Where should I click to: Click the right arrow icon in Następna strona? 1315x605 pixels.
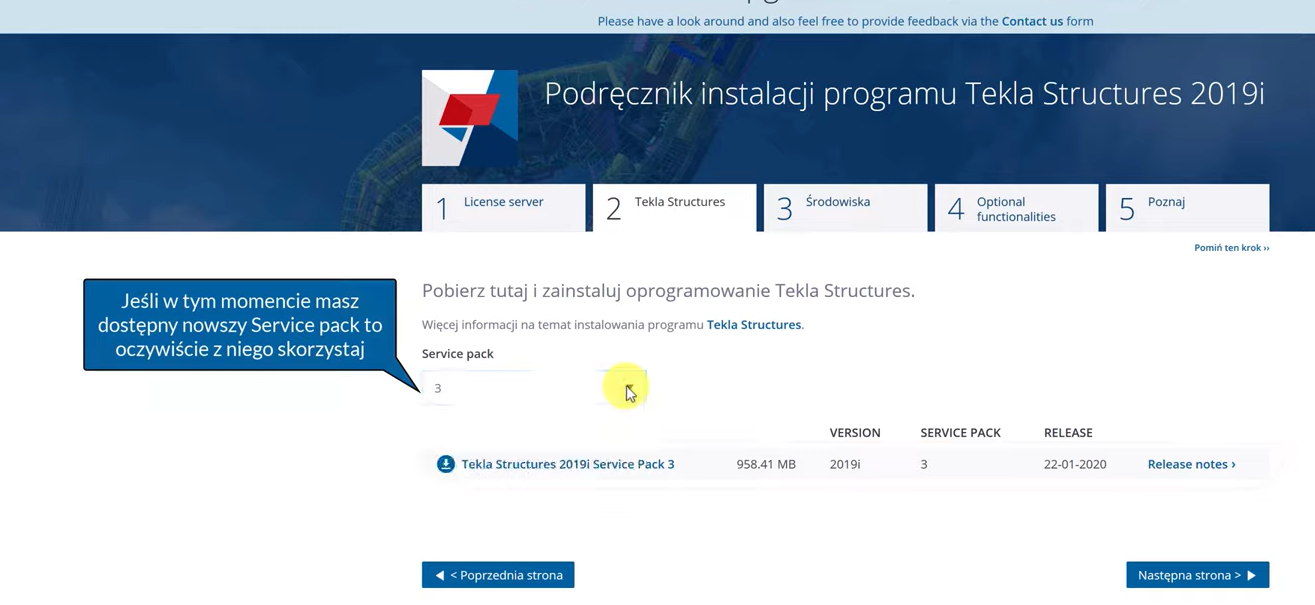pos(1252,575)
